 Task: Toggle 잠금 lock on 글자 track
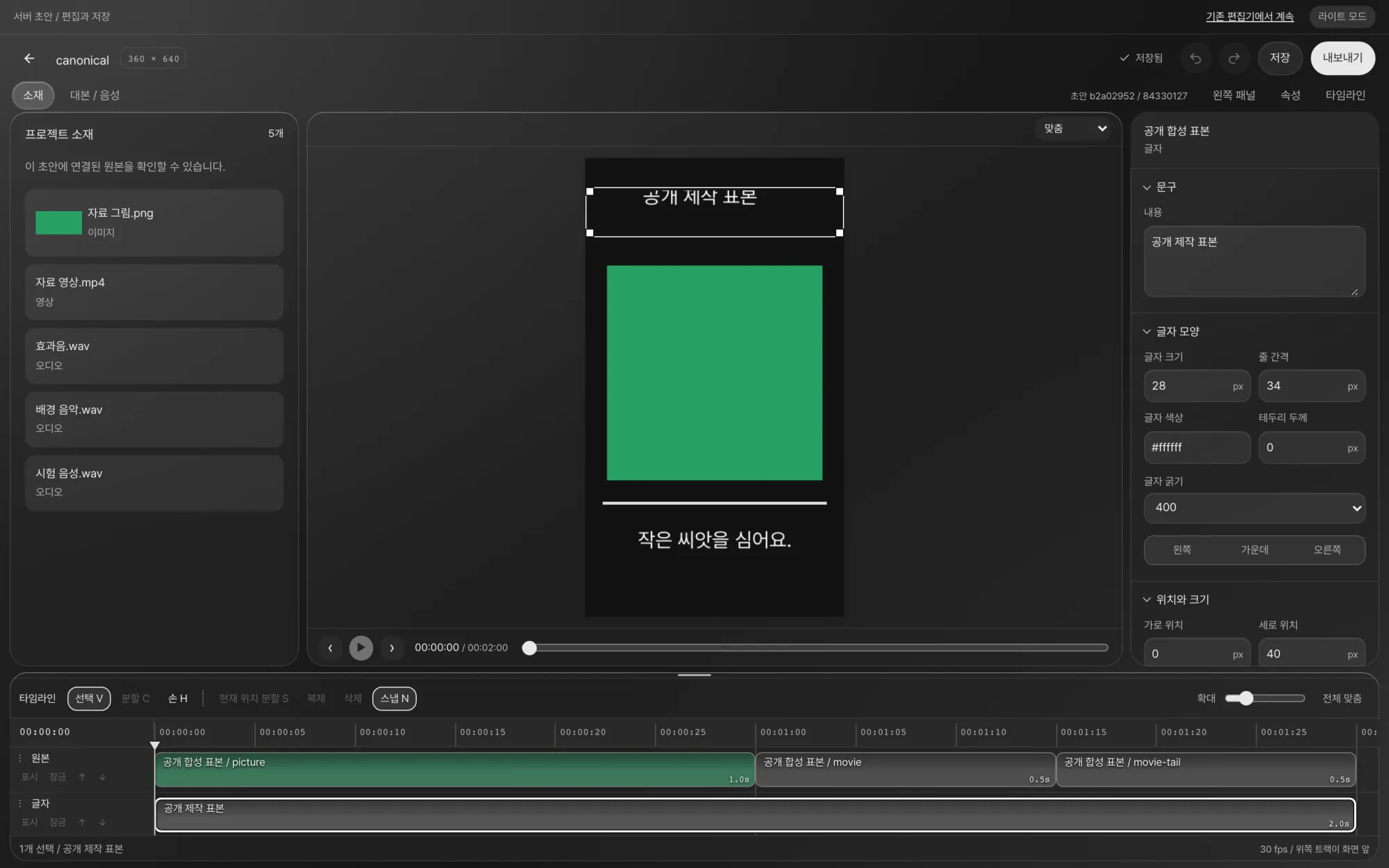(x=58, y=822)
